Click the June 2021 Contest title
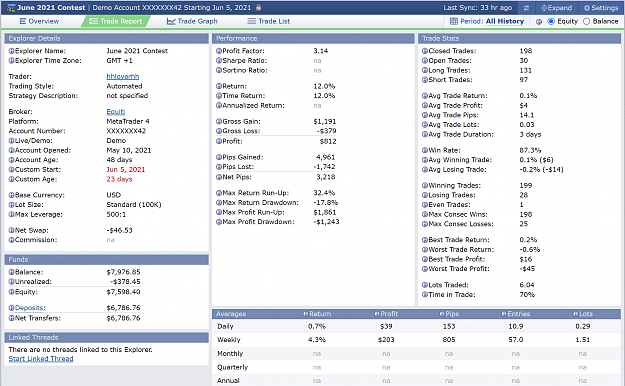This screenshot has height=386, width=625. [51, 8]
